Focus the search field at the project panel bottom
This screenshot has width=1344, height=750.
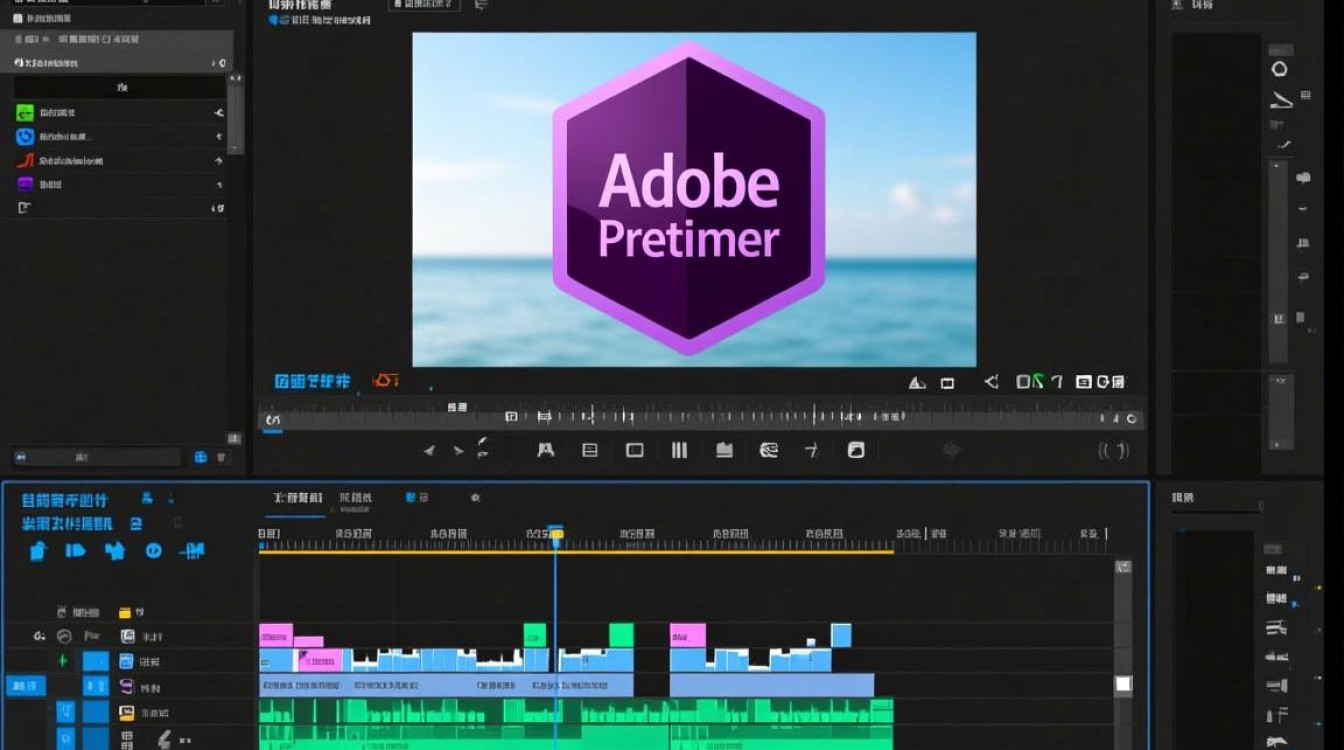click(x=97, y=457)
